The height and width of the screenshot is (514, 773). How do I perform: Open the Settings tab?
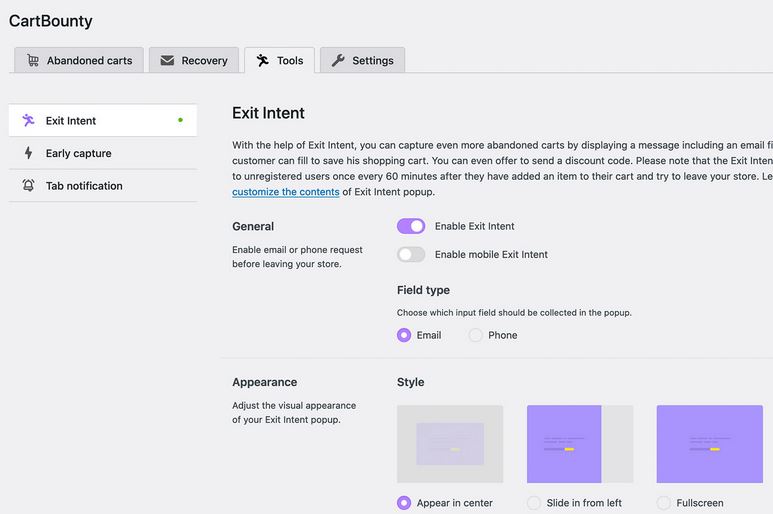coord(362,60)
